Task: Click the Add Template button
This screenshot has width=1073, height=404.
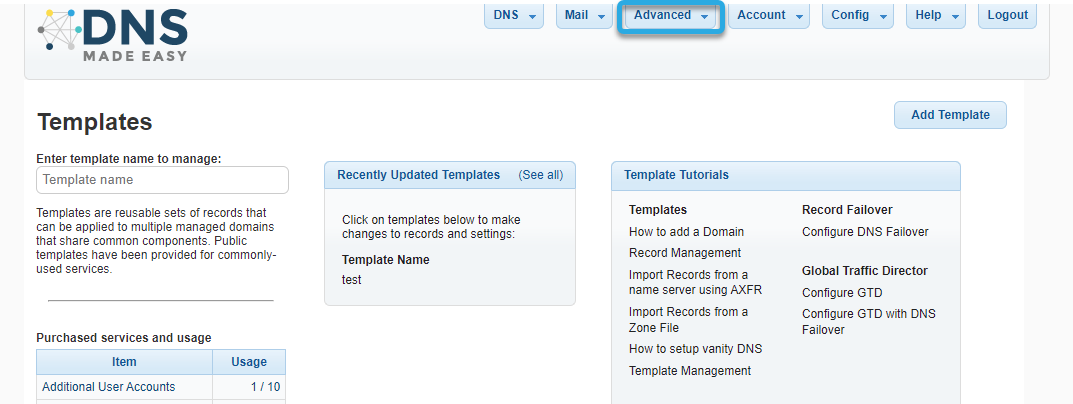Action: 951,115
